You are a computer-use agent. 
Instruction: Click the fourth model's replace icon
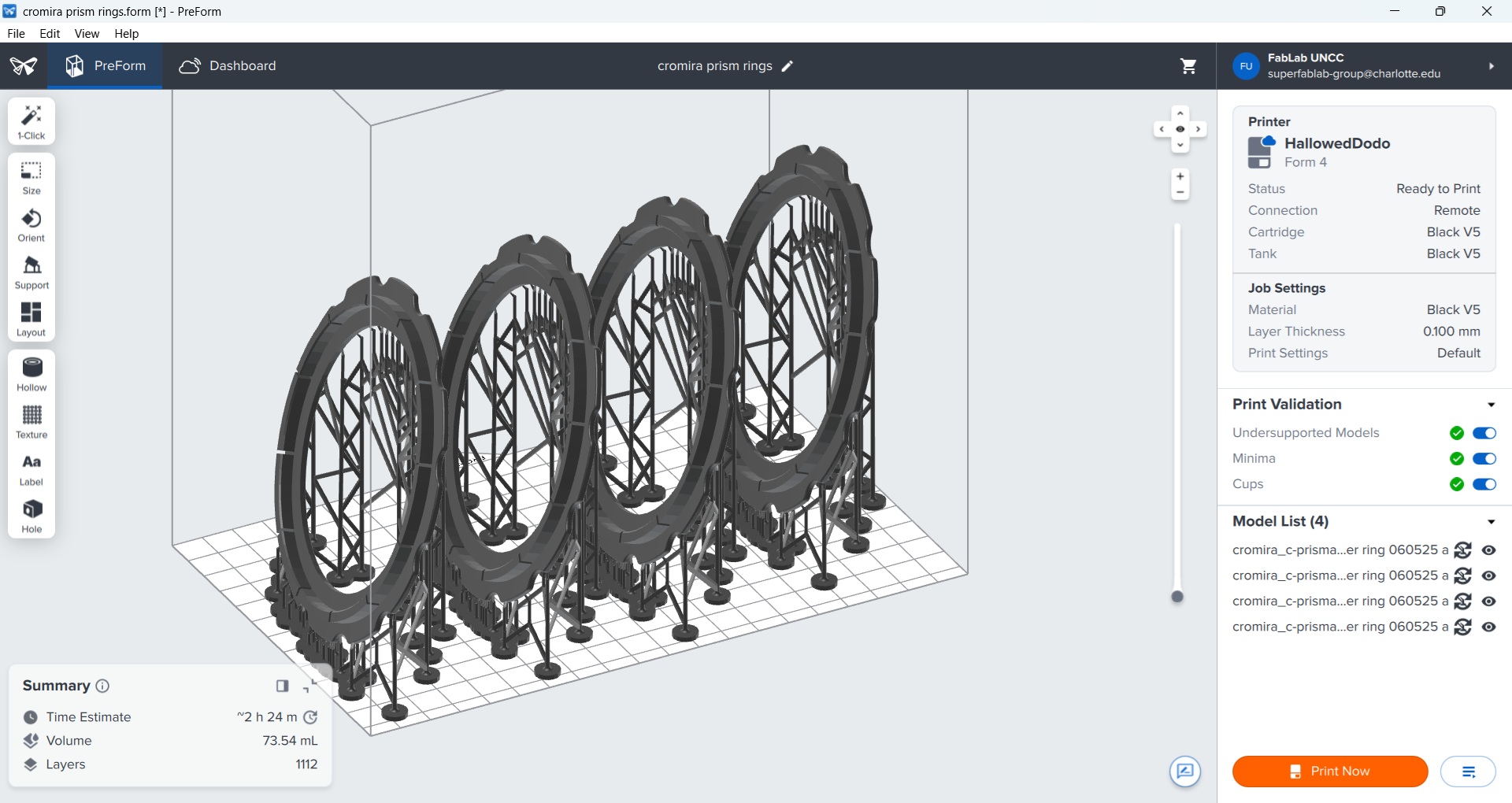coord(1463,627)
